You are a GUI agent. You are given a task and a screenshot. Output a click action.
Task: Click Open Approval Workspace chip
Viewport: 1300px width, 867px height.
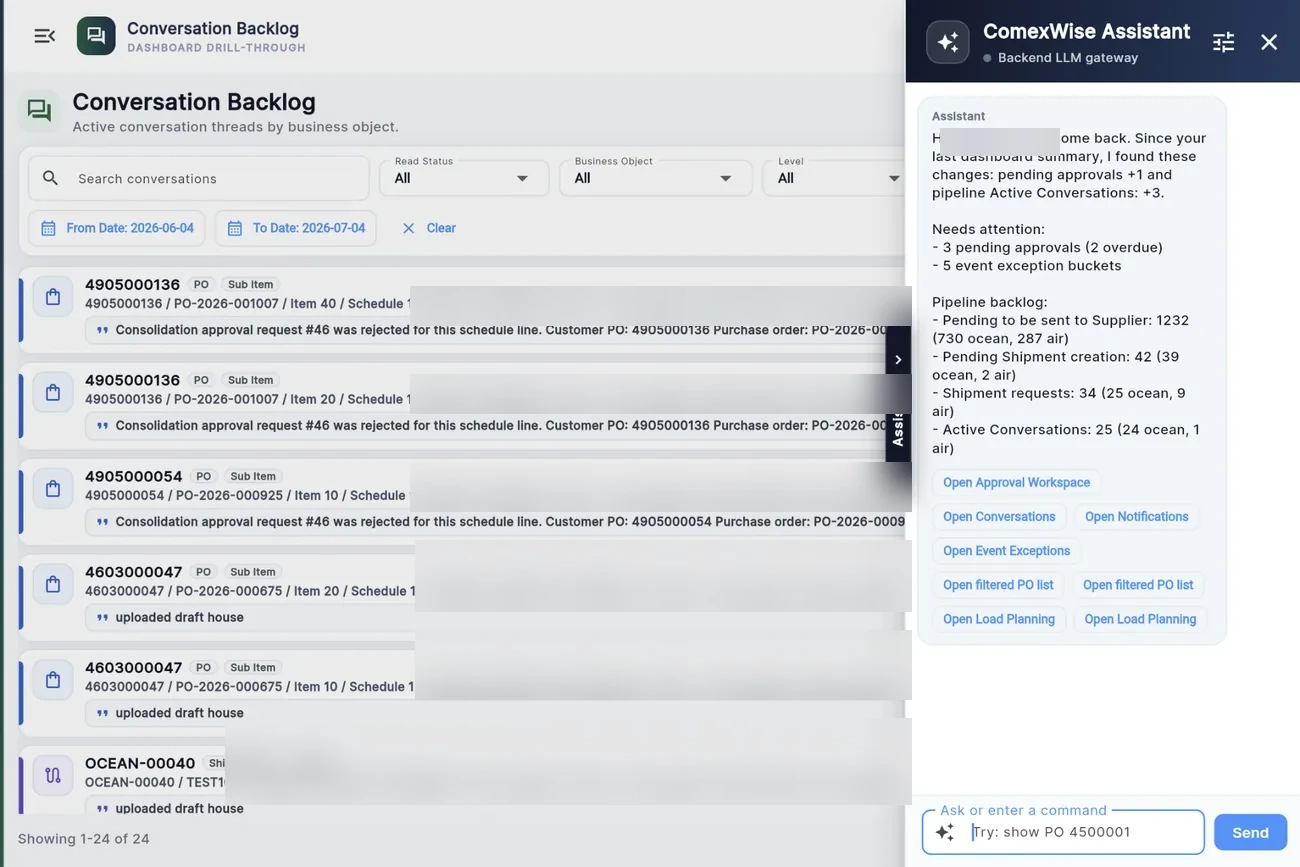1016,482
